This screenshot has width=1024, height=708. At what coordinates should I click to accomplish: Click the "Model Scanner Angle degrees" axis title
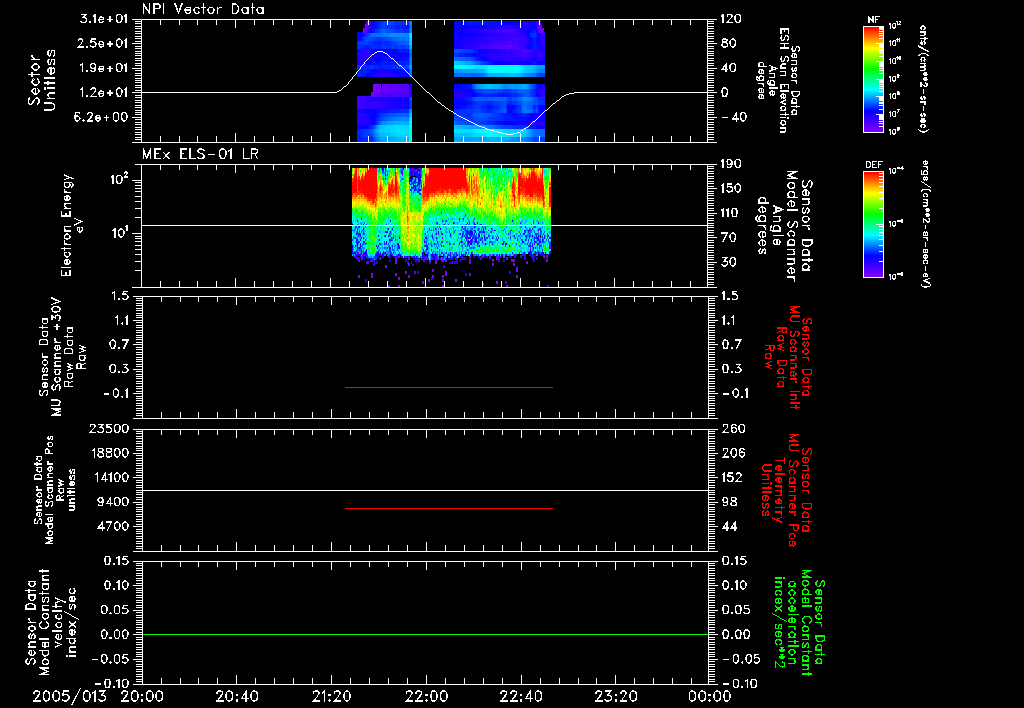[783, 226]
